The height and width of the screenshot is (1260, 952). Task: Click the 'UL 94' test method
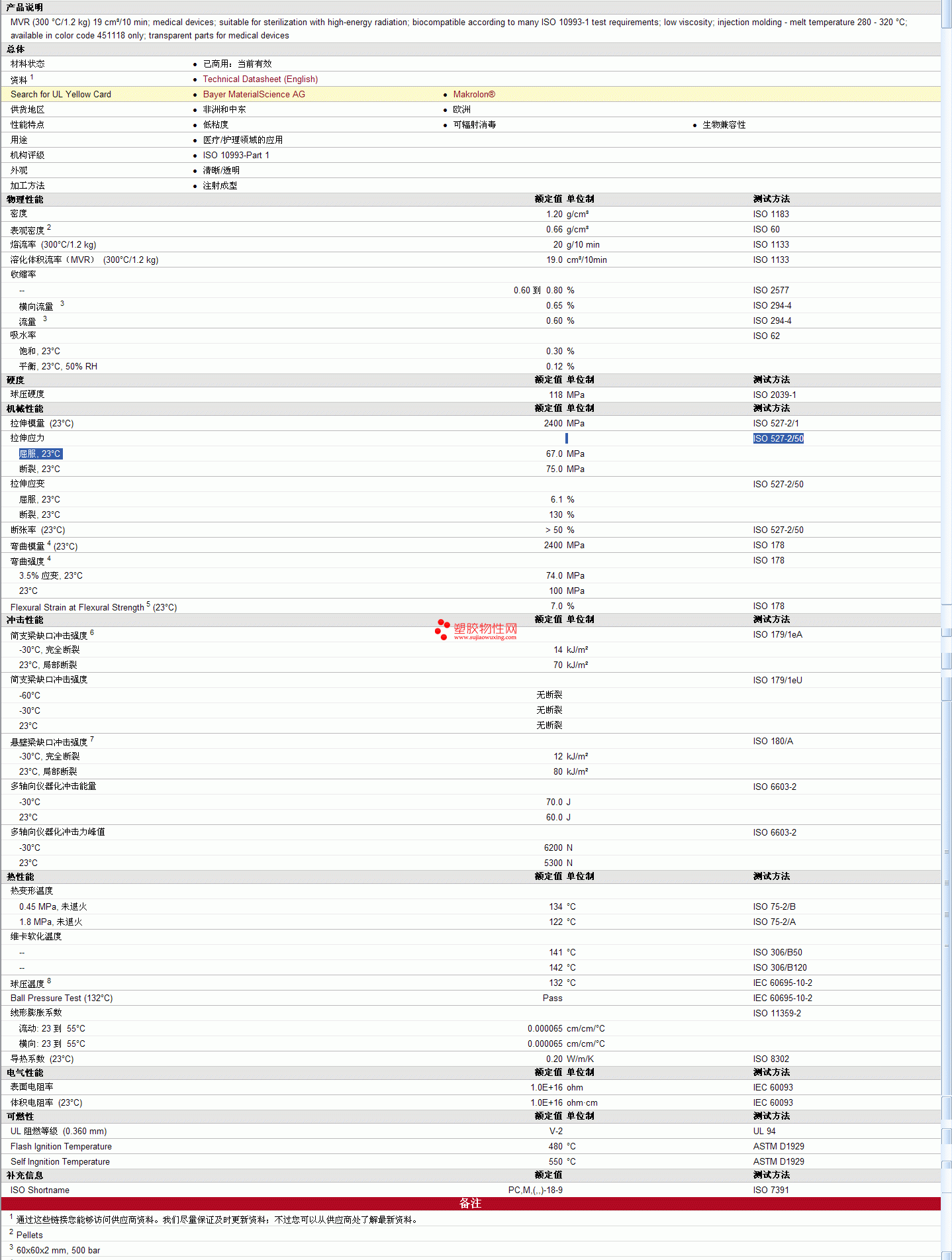pos(765,1132)
